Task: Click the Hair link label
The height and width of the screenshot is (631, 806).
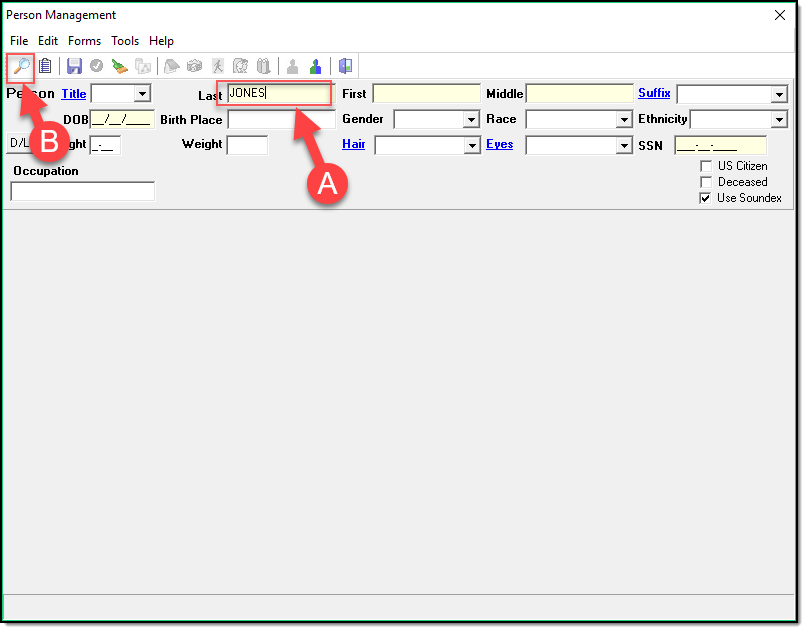Action: [x=353, y=144]
